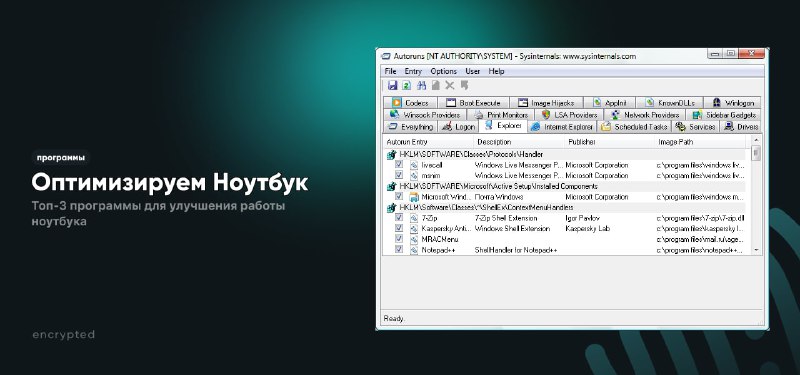Image resolution: width=800 pixels, height=375 pixels.
Task: Select "Igor Pavlov" publisher cell
Action: 583,218
